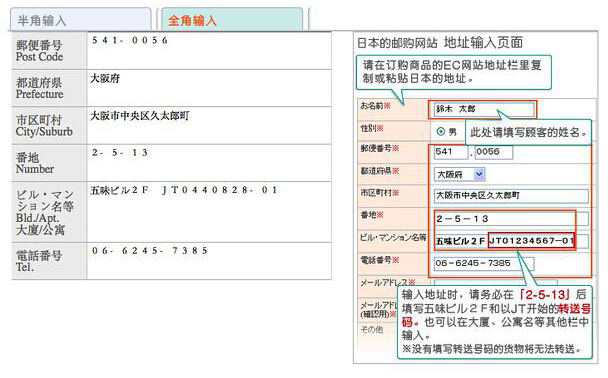608x378 pixels.
Task: Select the 男 gender radio button
Action: pyautogui.click(x=440, y=132)
